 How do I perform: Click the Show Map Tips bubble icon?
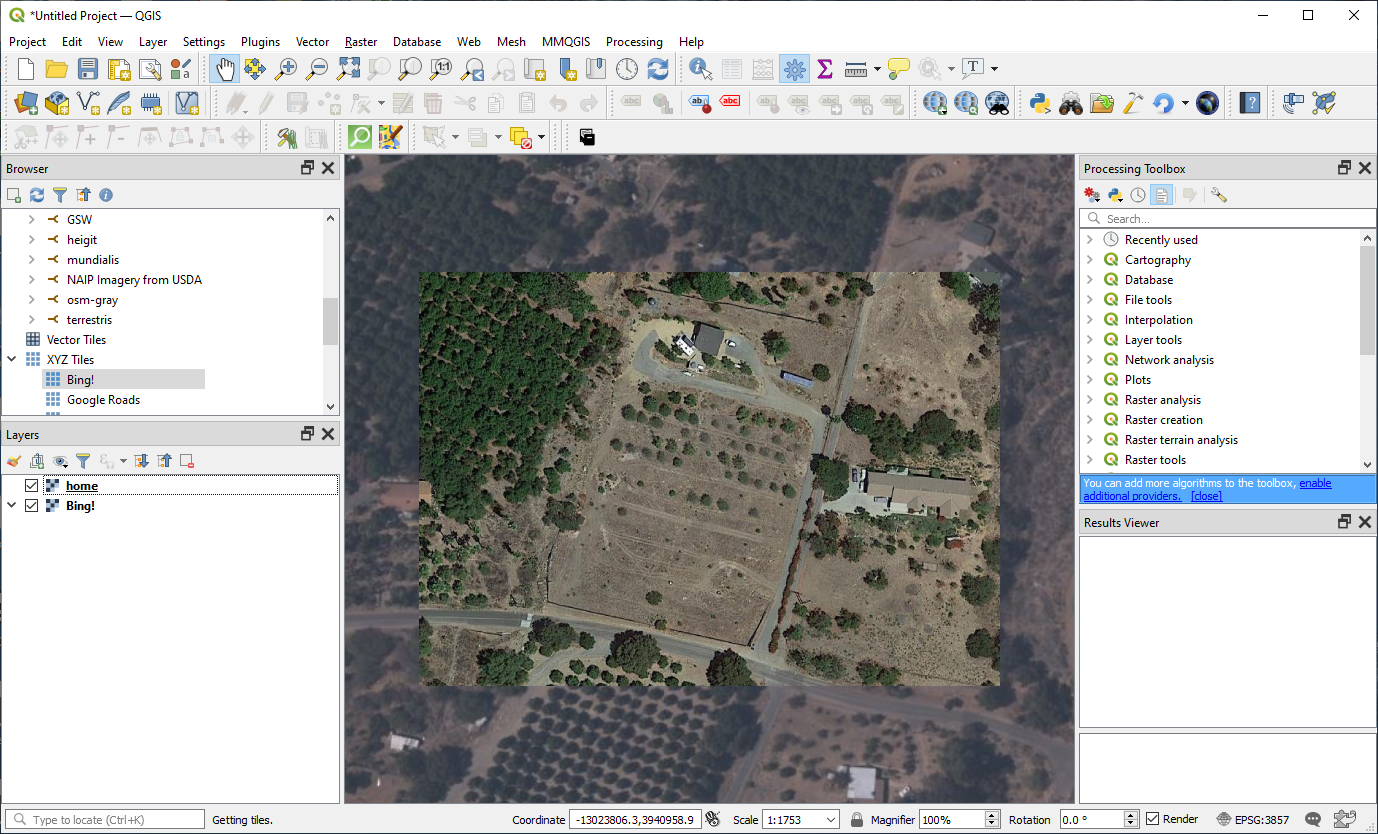[x=899, y=69]
